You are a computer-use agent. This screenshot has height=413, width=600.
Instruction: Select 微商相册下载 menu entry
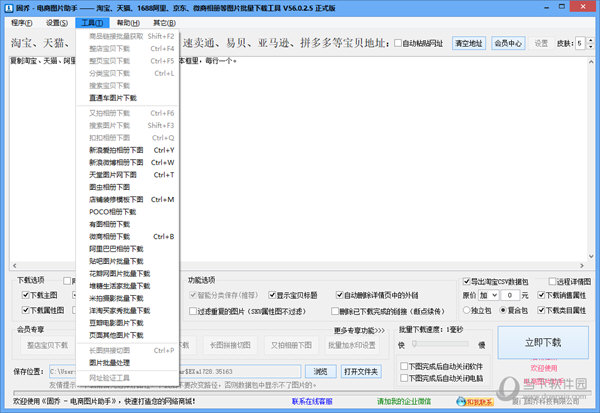point(127,237)
